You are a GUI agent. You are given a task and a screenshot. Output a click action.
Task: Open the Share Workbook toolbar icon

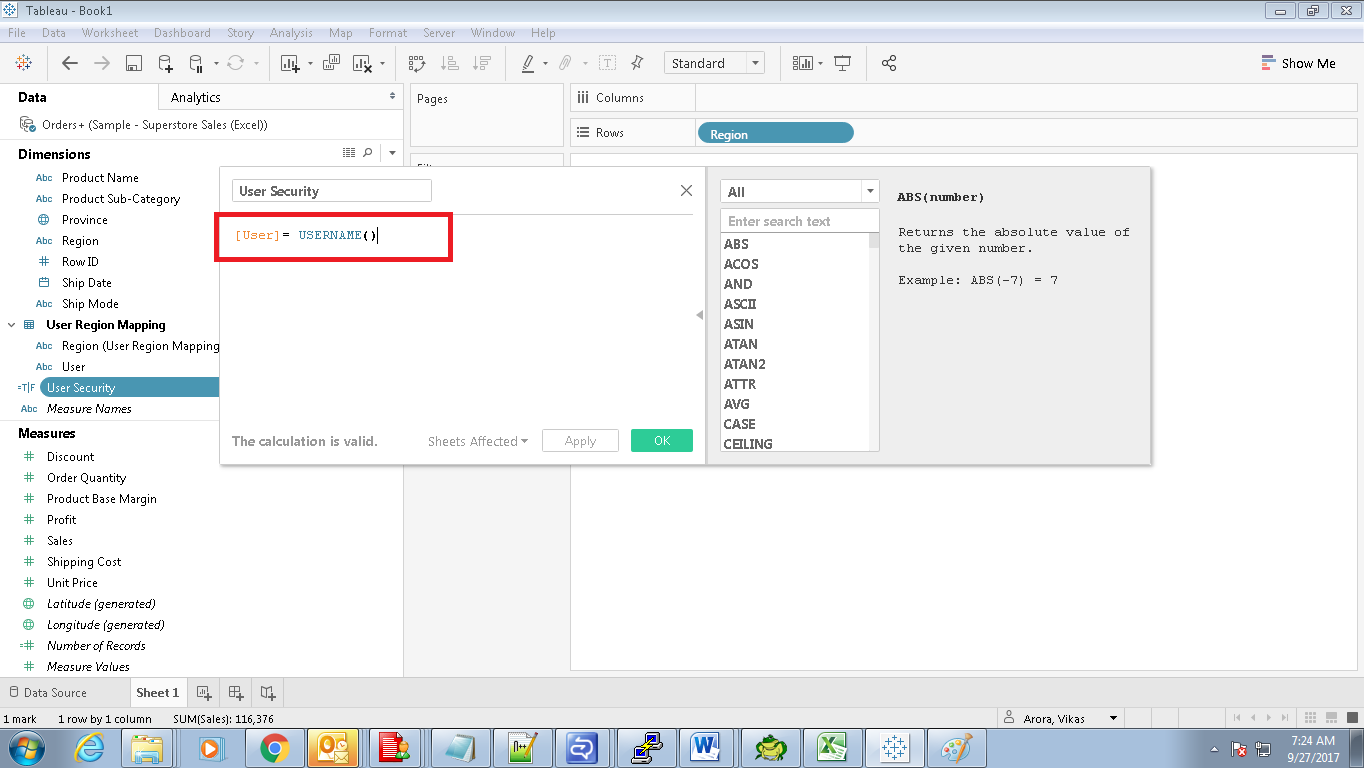[x=888, y=63]
